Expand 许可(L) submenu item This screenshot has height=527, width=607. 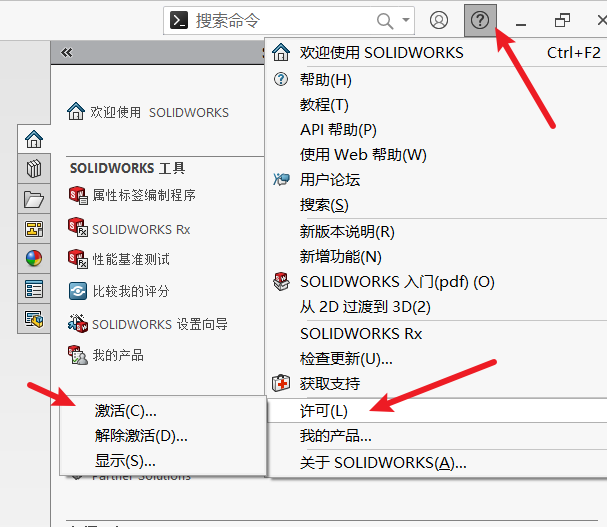pos(436,411)
